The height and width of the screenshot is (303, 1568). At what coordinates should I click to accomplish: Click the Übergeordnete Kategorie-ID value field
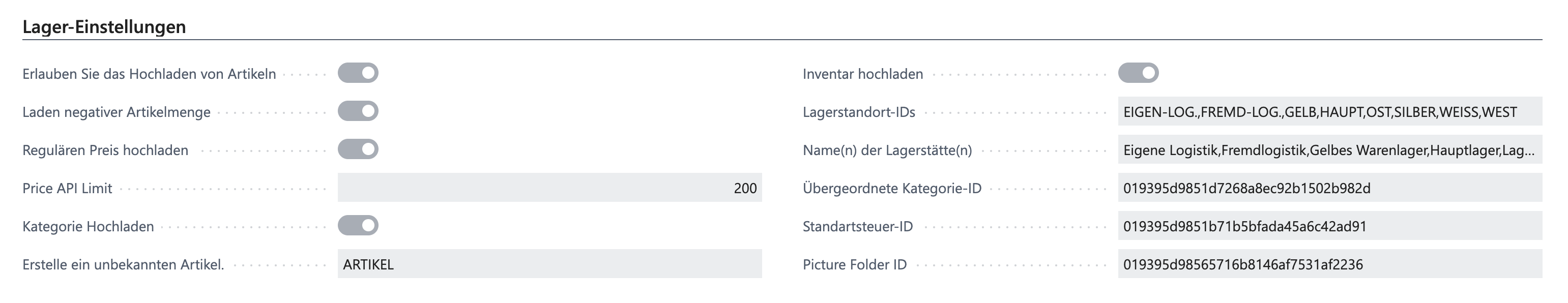(1329, 188)
